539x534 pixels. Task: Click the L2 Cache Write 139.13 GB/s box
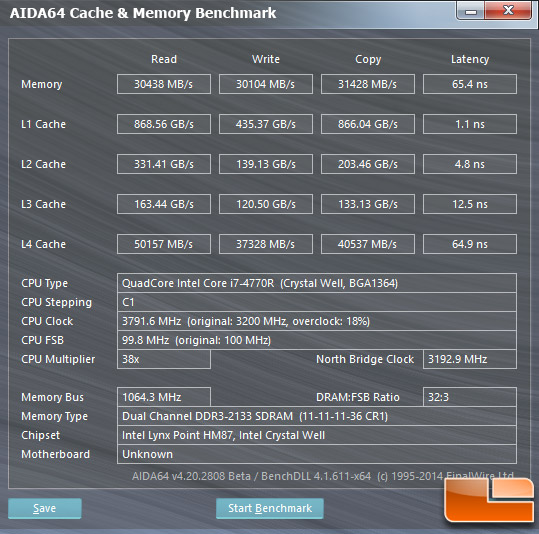266,164
